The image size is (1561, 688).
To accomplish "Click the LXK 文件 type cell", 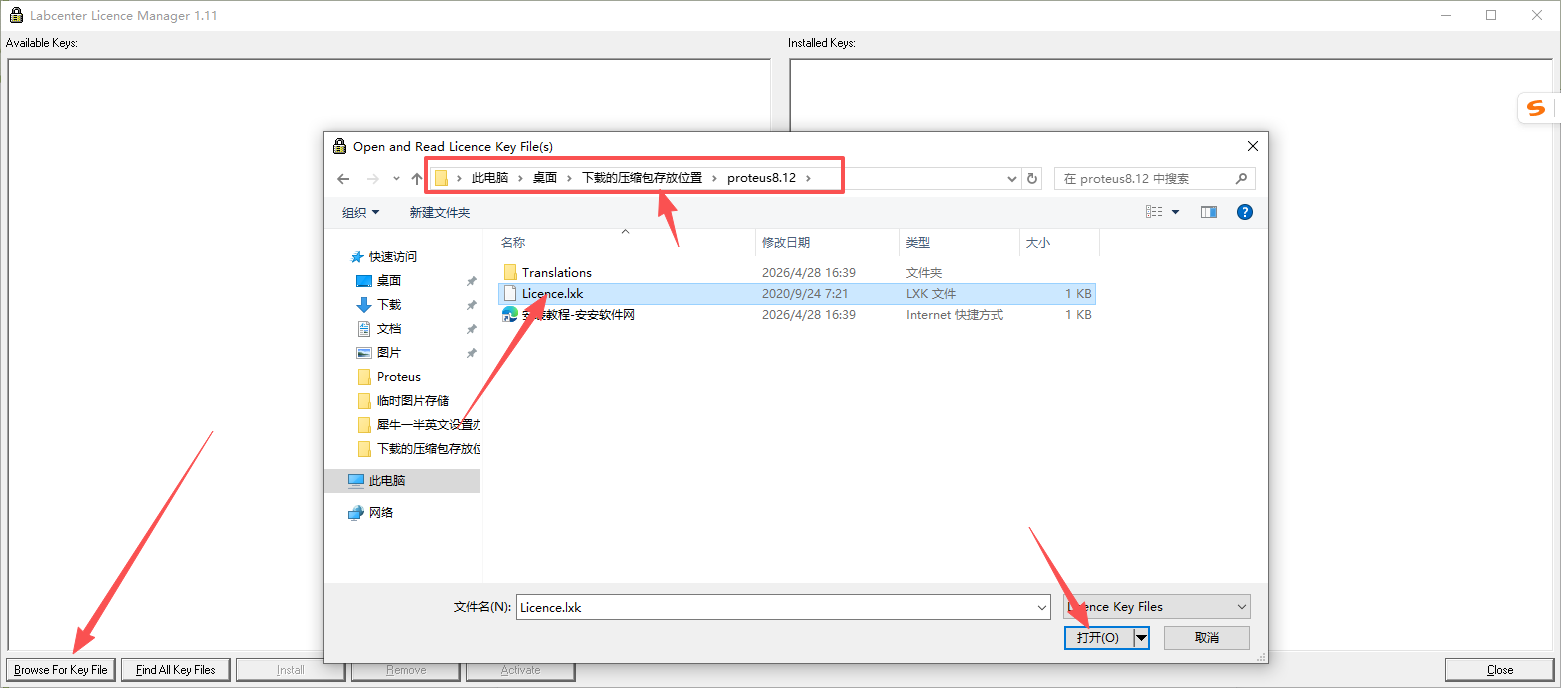I will 931,294.
